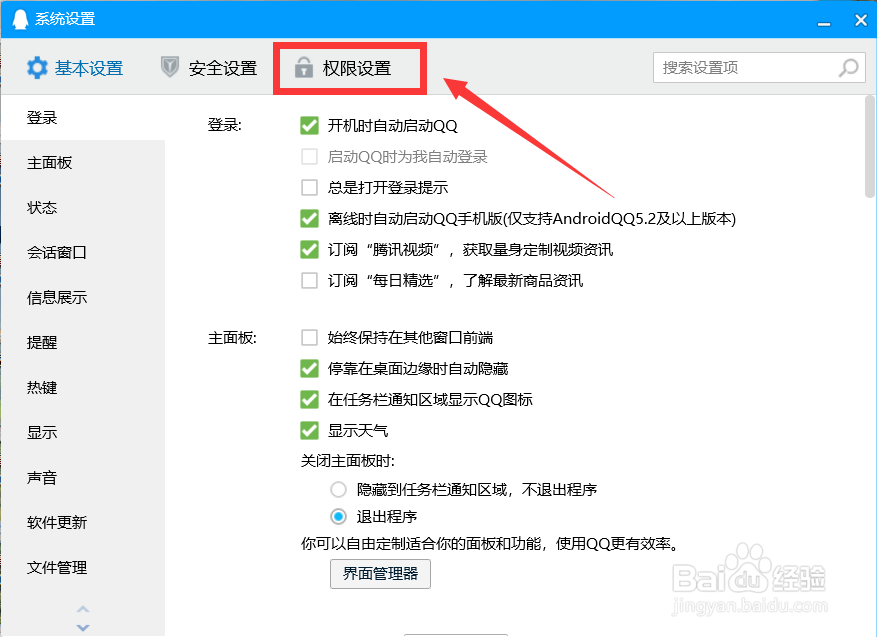This screenshot has height=637, width=877.
Task: Go to 提醒 settings
Action: [83, 342]
